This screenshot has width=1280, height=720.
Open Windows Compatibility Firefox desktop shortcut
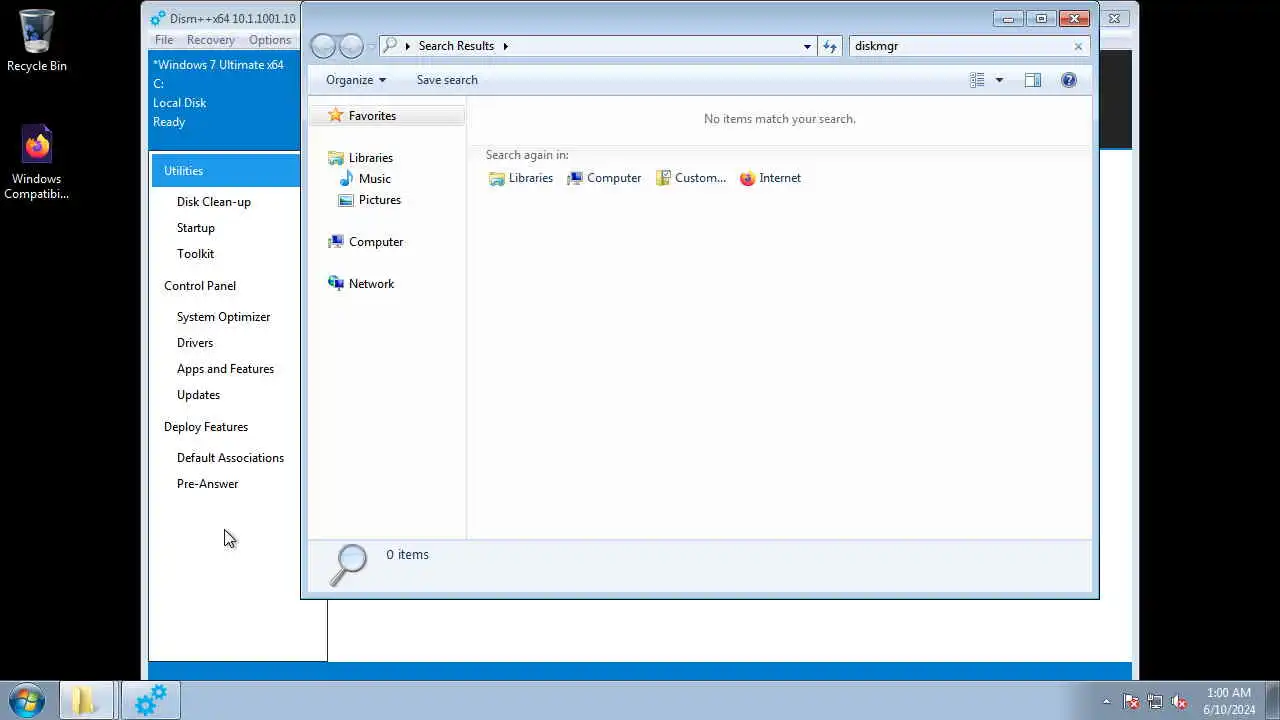pos(37,162)
